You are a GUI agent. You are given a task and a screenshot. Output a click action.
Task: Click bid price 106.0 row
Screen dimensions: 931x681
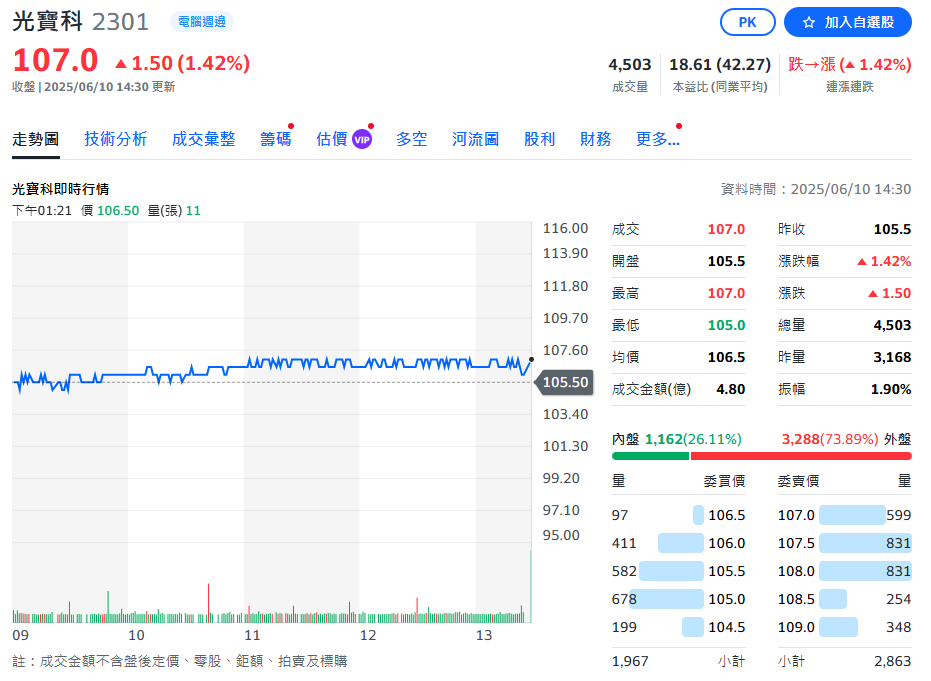(678, 543)
